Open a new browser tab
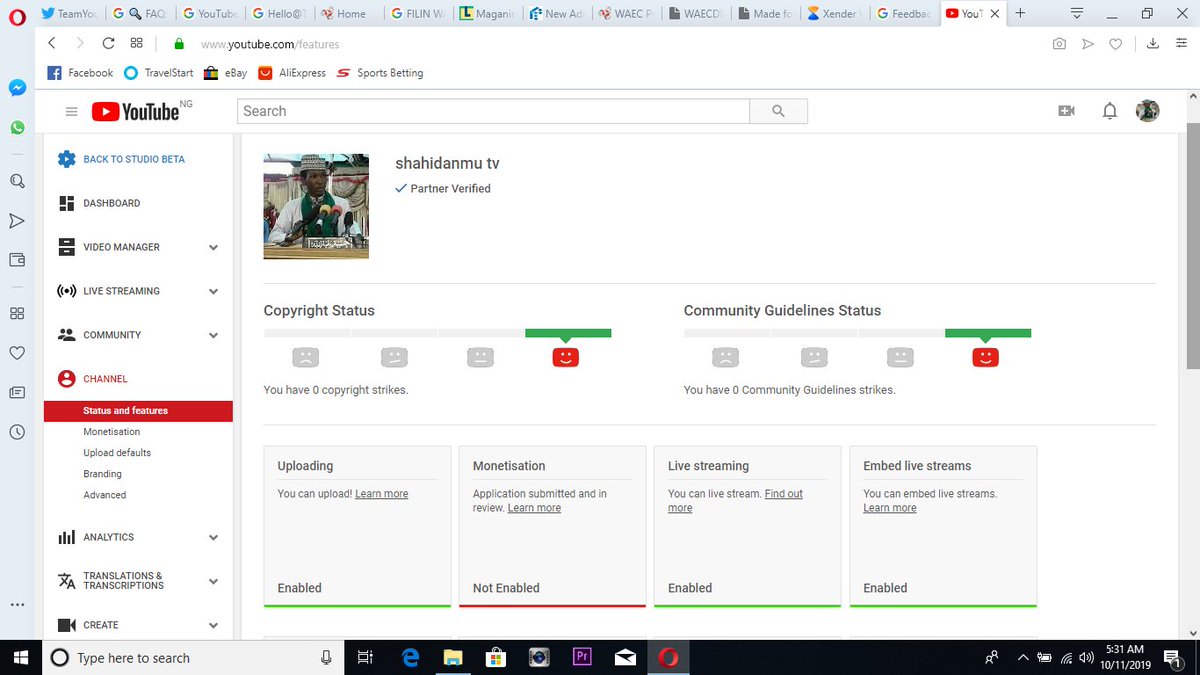Image resolution: width=1200 pixels, height=675 pixels. [x=1019, y=14]
